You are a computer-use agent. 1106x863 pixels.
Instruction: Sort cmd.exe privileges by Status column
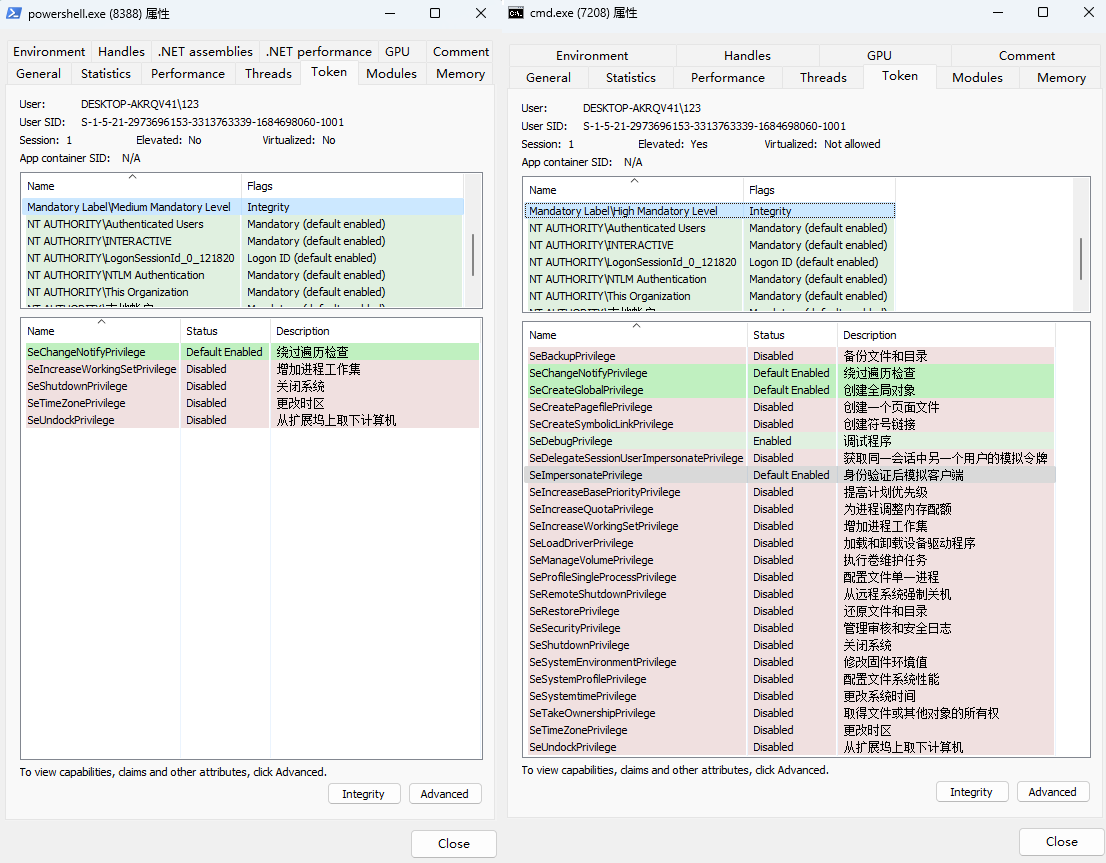point(792,335)
